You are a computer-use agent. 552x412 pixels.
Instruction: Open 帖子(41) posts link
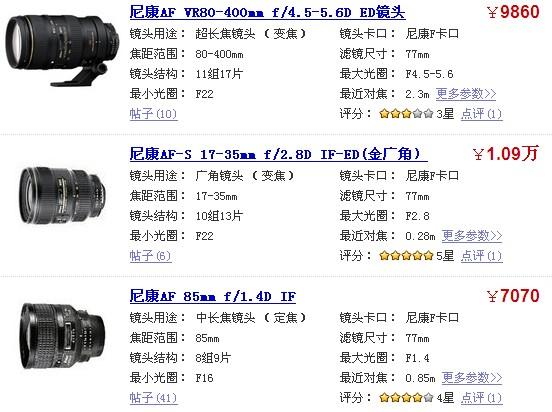[x=153, y=398]
